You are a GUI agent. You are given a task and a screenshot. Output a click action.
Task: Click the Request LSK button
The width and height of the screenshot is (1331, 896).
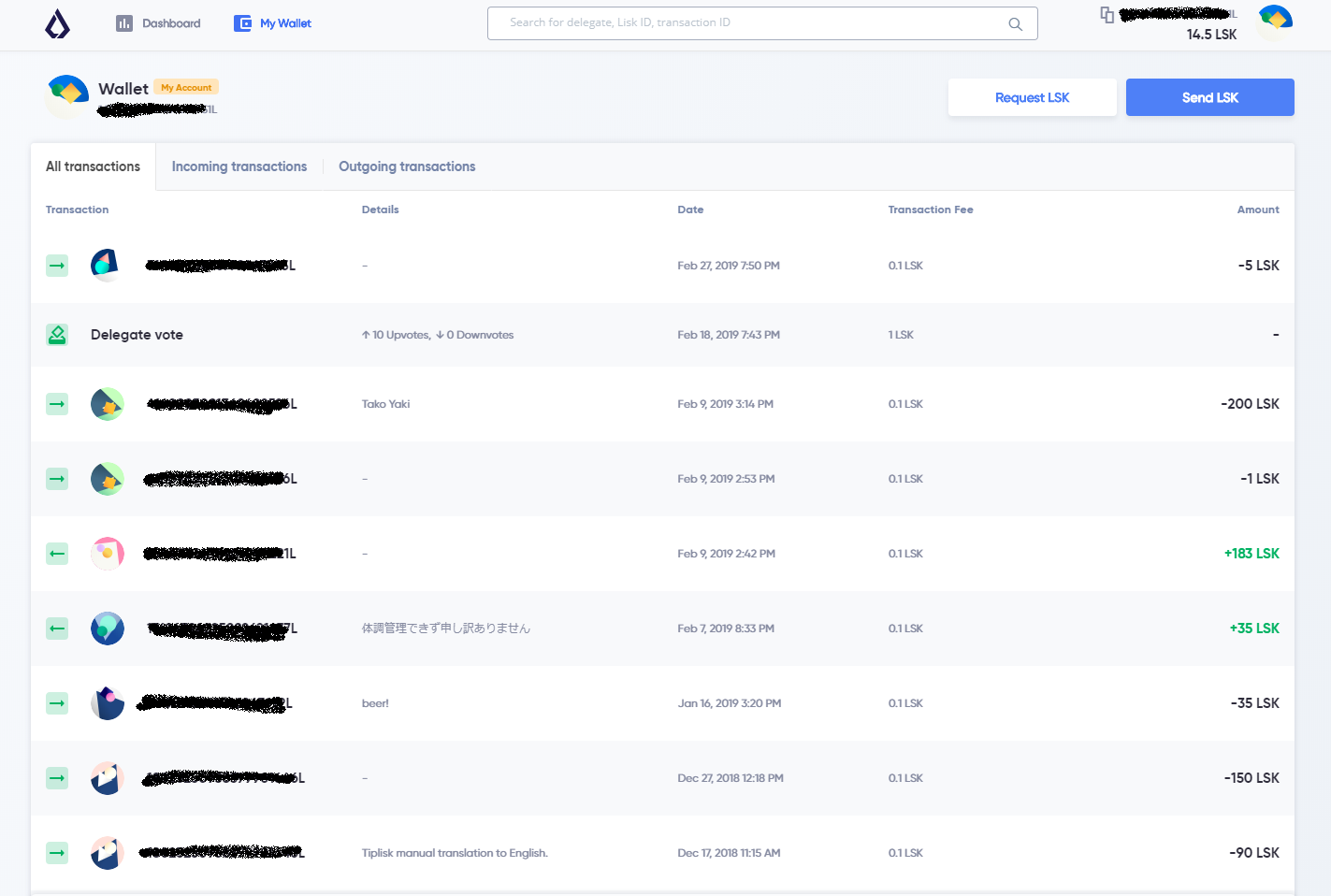pos(1032,97)
